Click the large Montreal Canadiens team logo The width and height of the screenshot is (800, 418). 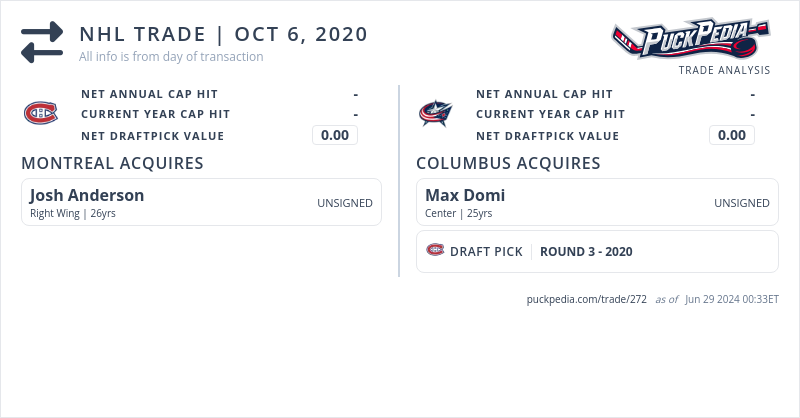pos(41,113)
